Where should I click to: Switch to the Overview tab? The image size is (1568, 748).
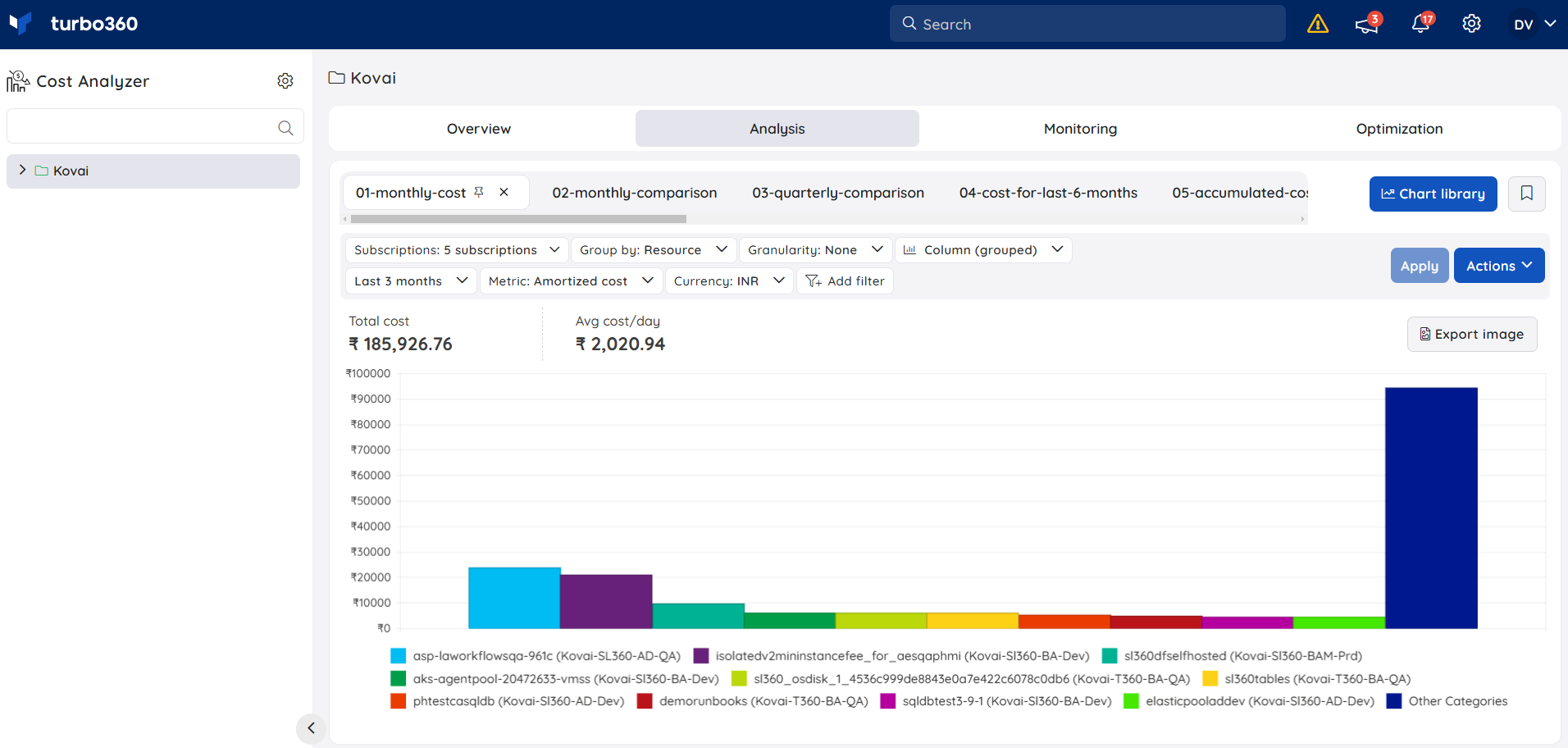[479, 129]
